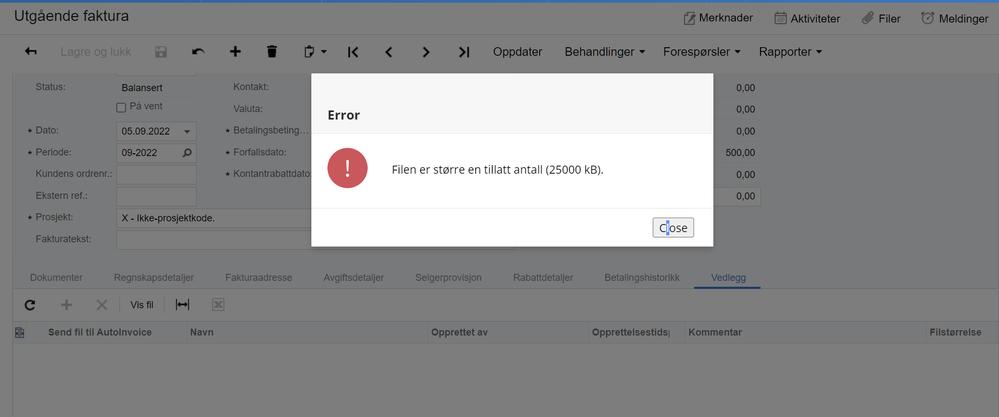Switch to the Regnskapsdetaljer tab
This screenshot has height=417, width=999.
coord(154,278)
